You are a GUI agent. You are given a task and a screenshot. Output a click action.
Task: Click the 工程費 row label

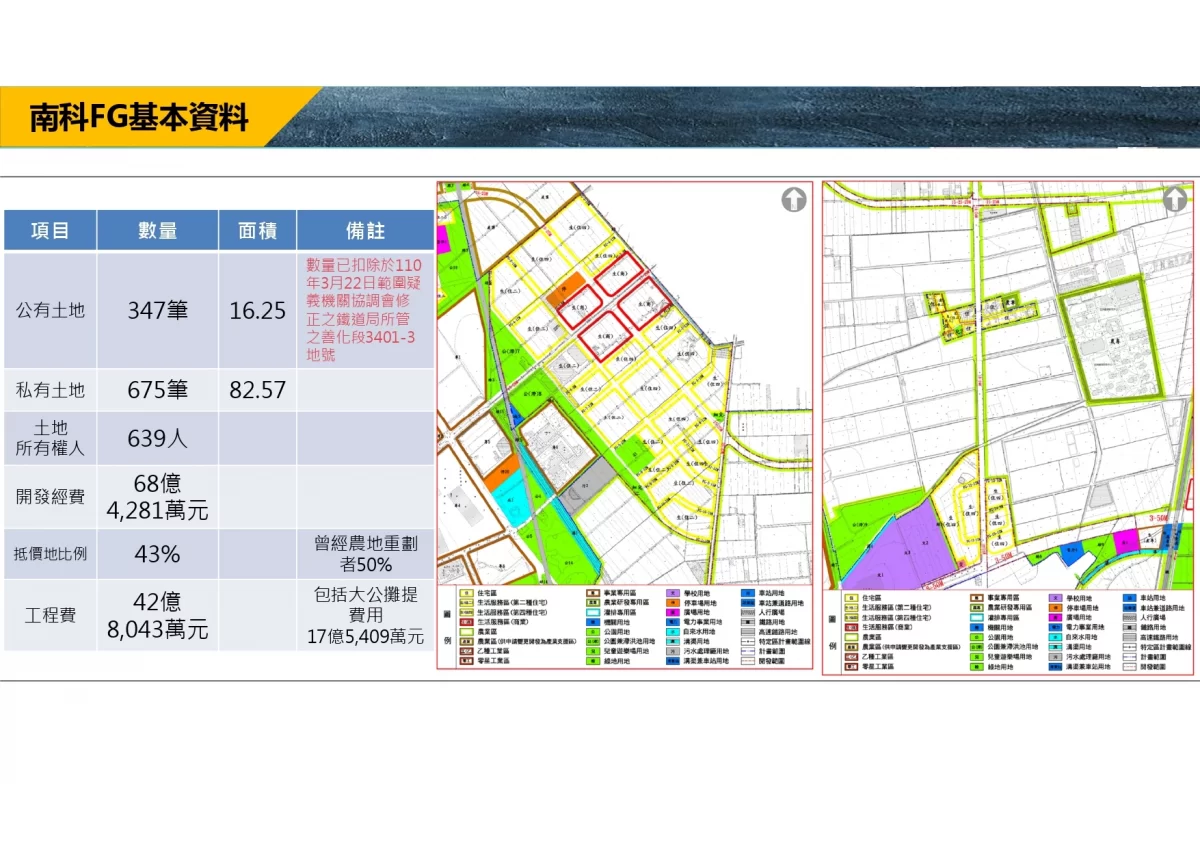(x=50, y=616)
